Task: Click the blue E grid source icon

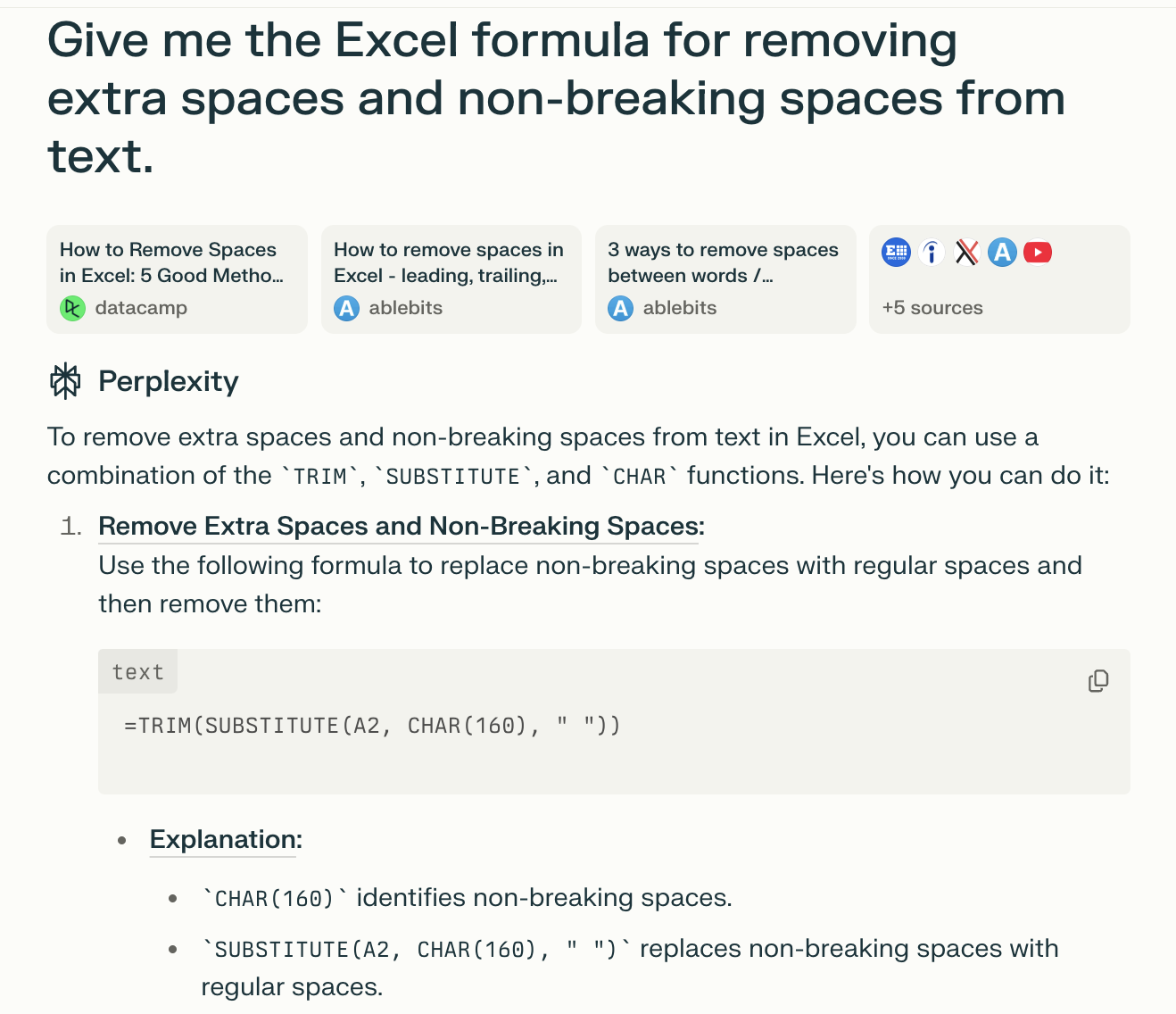Action: (x=896, y=253)
